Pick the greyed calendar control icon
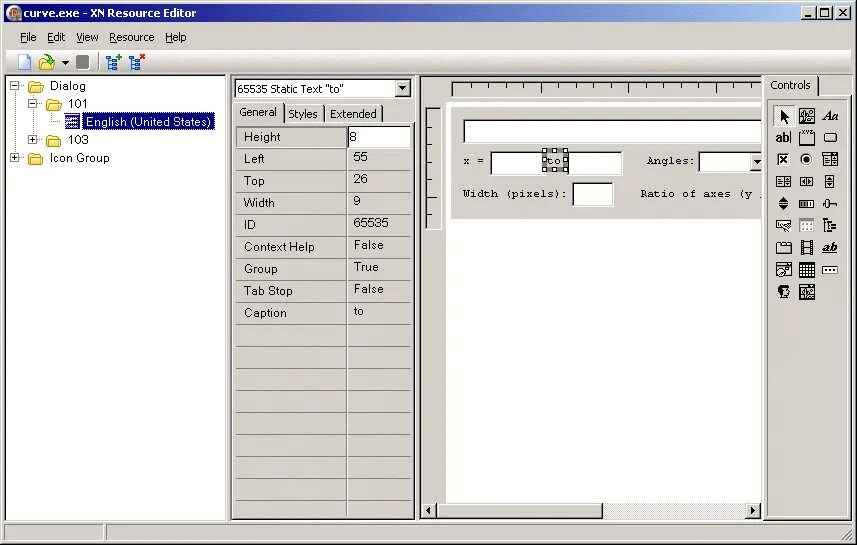Viewport: 857px width, 545px height. (807, 225)
